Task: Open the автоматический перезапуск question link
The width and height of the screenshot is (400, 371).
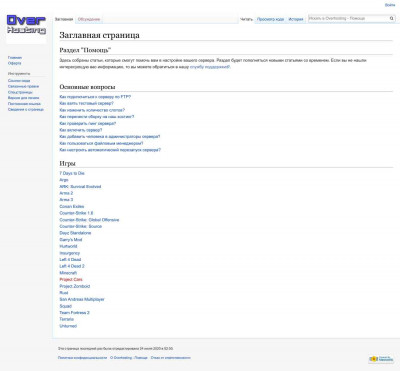Action: click(110, 150)
